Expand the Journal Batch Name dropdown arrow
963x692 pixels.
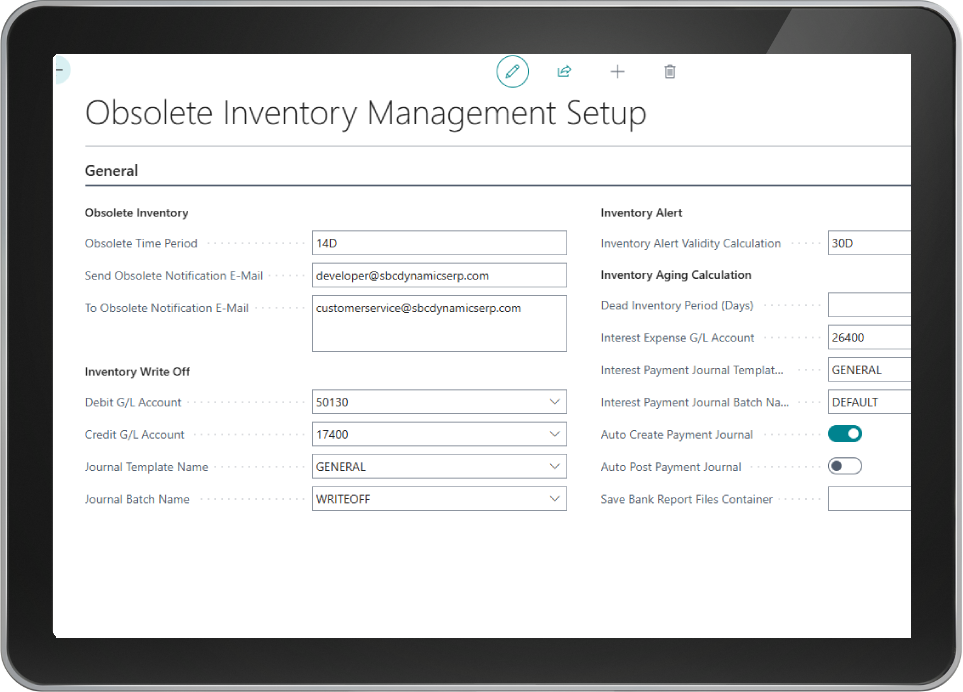[x=555, y=499]
